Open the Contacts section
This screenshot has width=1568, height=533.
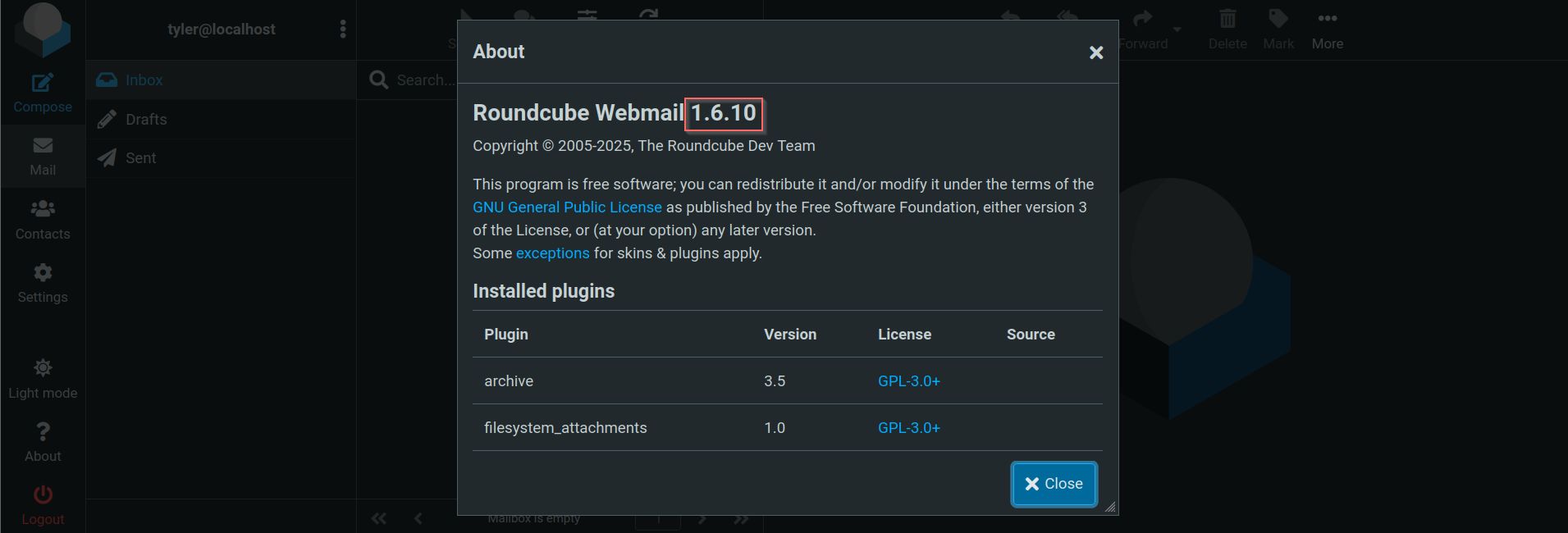click(x=43, y=210)
